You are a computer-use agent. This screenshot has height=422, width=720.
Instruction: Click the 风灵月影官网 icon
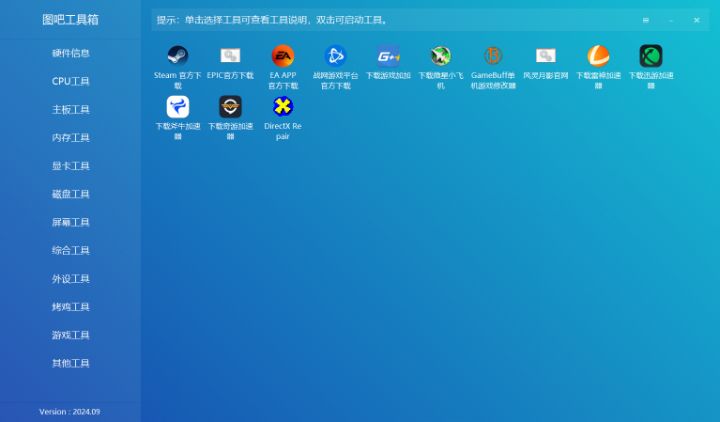(546, 56)
